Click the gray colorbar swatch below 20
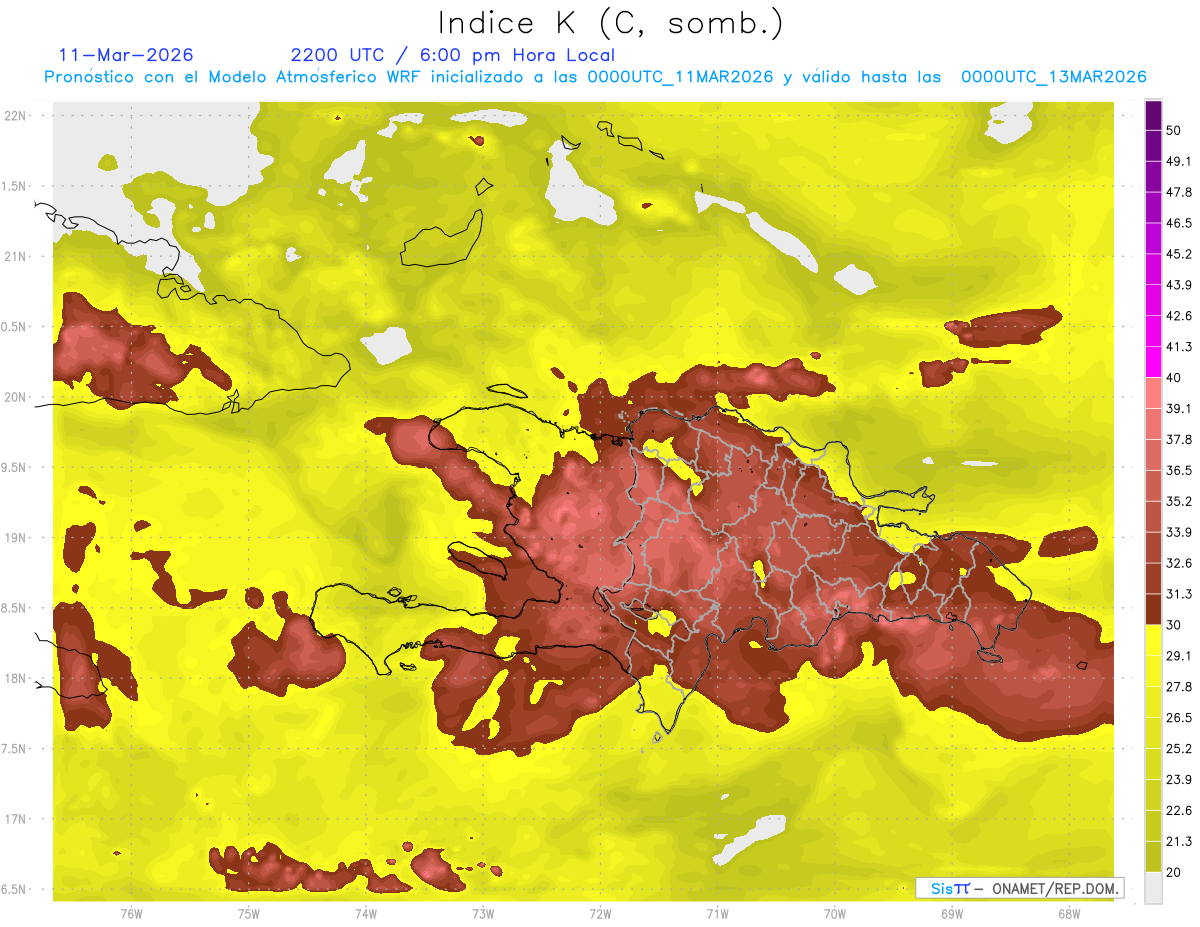The height and width of the screenshot is (927, 1200). coord(1153,888)
